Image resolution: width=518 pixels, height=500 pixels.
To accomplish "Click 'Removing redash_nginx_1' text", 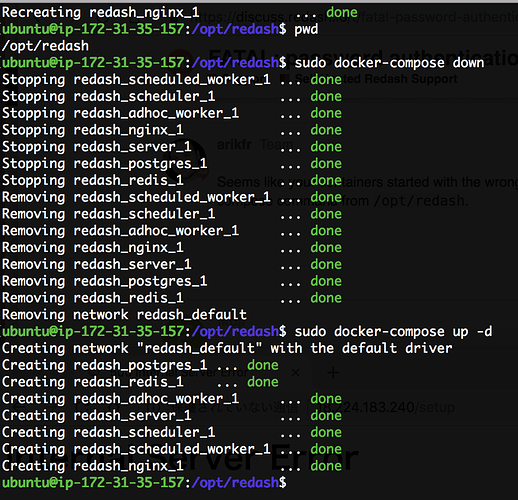I will click(x=93, y=247).
